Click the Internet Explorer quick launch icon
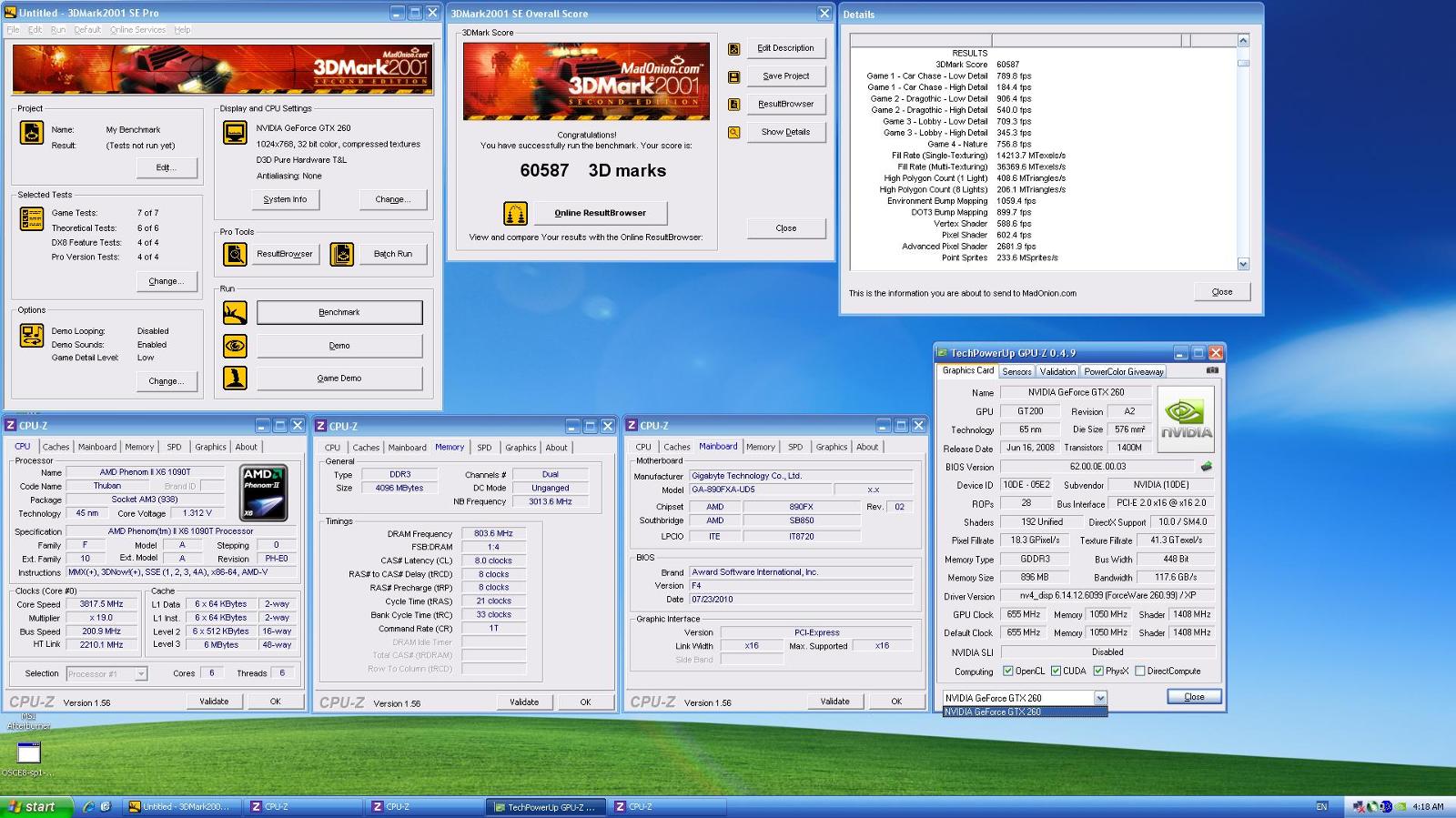The width and height of the screenshot is (1456, 818). 89,806
